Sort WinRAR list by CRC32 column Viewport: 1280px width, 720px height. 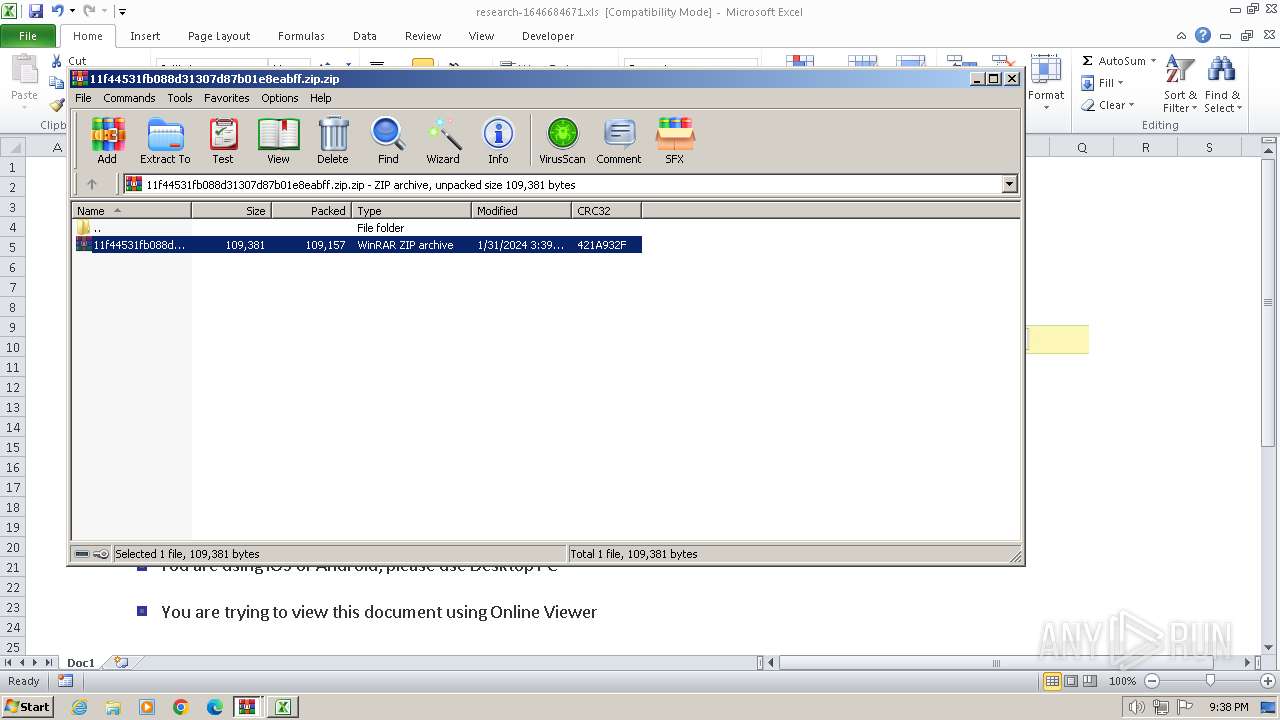pos(606,210)
